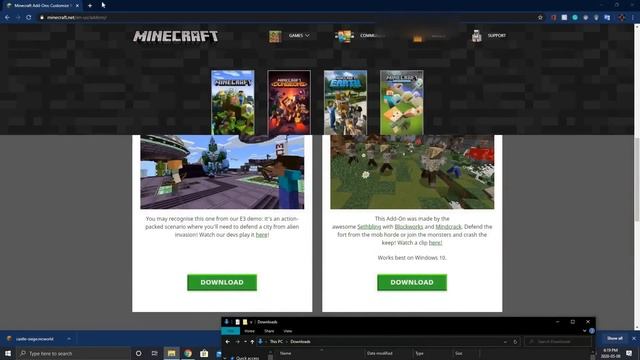Sort by the Type column header
The height and width of the screenshot is (360, 640).
click(x=419, y=353)
